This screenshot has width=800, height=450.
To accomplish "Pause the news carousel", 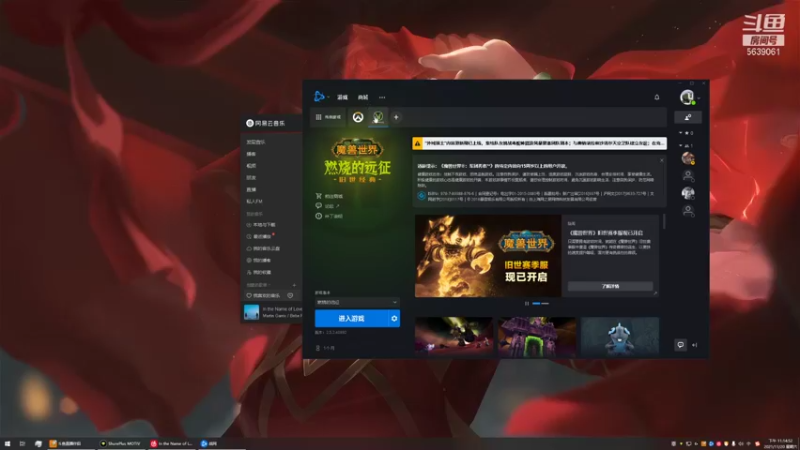I will (527, 304).
